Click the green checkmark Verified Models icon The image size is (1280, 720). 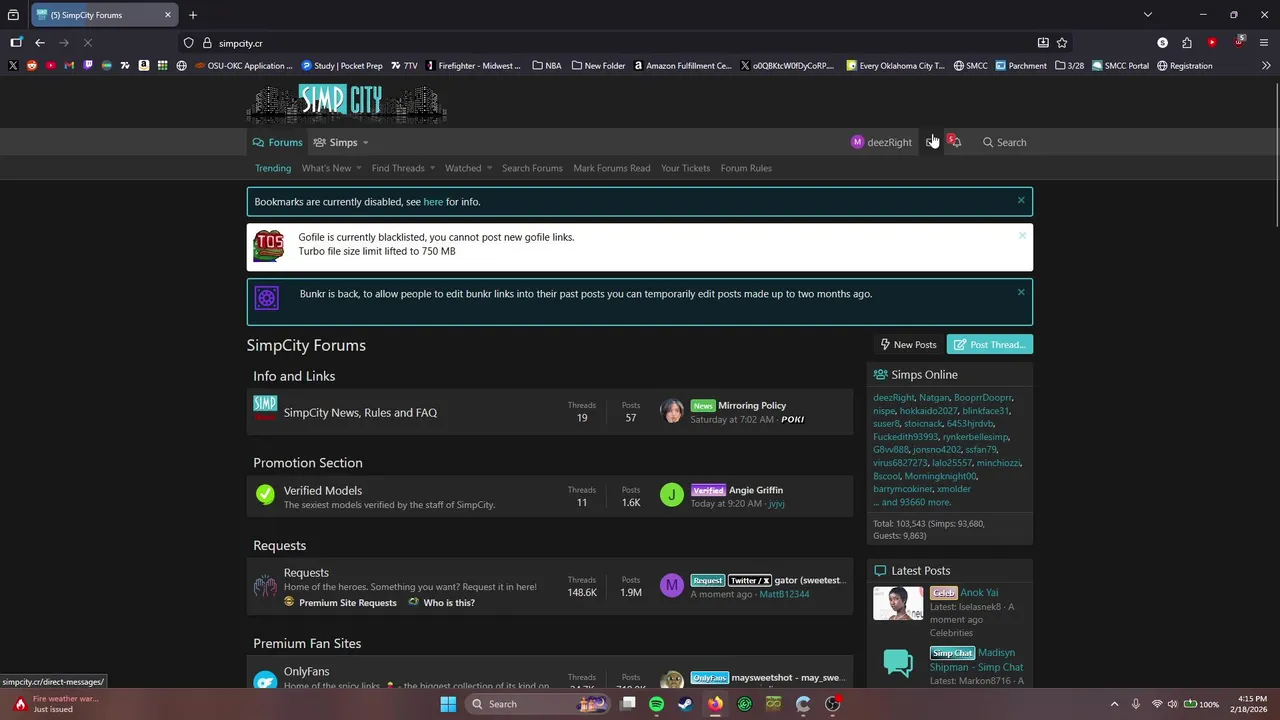click(x=265, y=494)
